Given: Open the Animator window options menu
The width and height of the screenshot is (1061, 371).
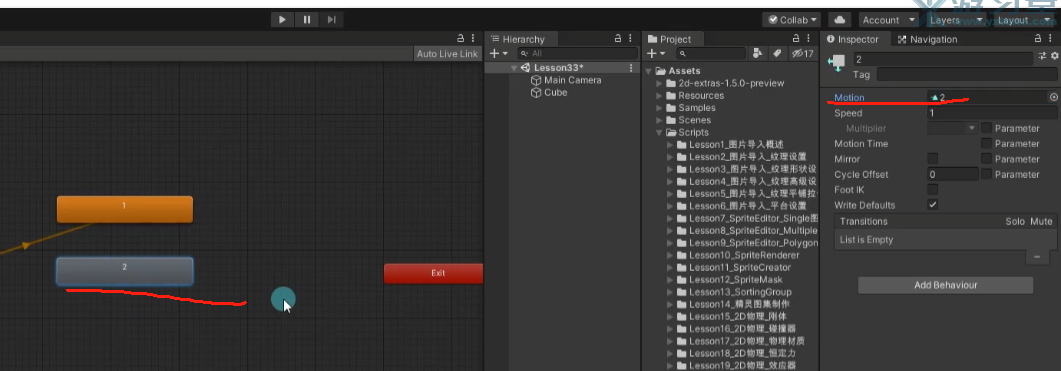Looking at the screenshot, I should 473,39.
